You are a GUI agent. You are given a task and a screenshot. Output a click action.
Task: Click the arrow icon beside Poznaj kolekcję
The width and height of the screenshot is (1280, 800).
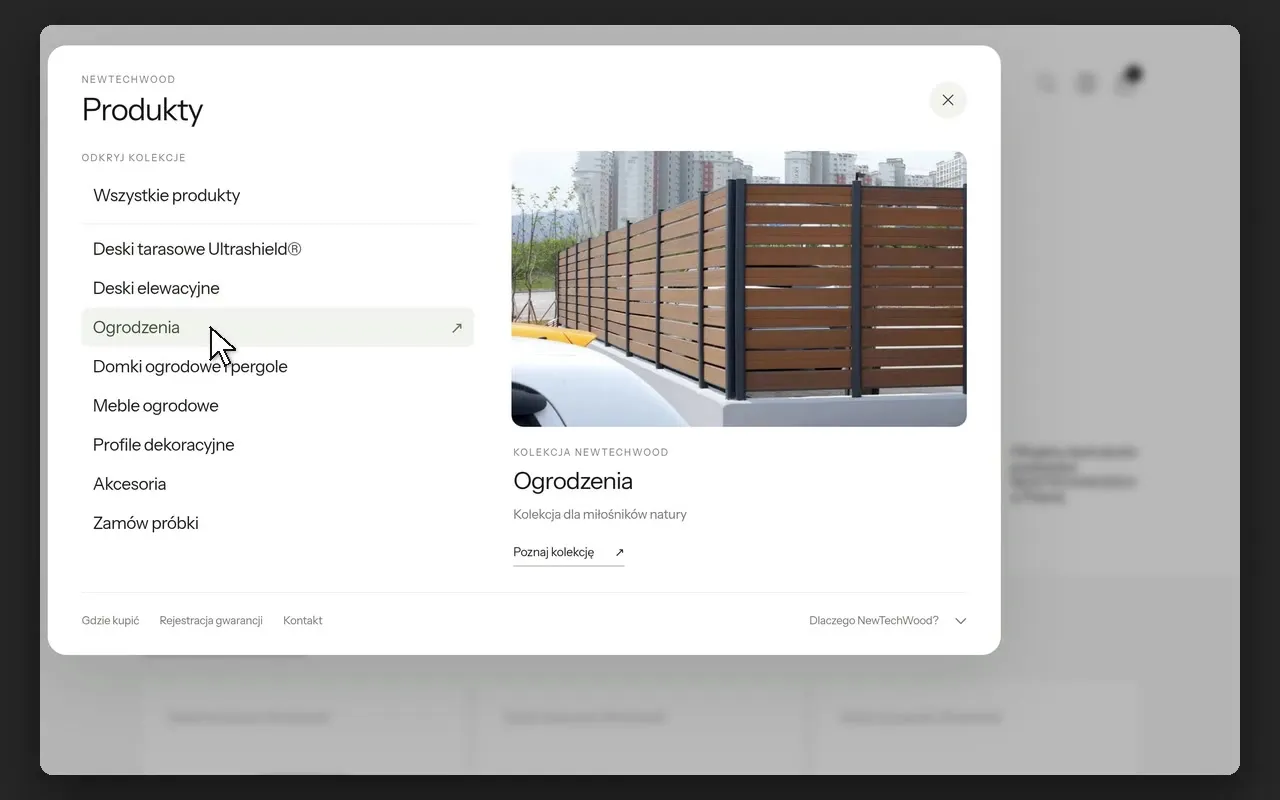(x=619, y=552)
